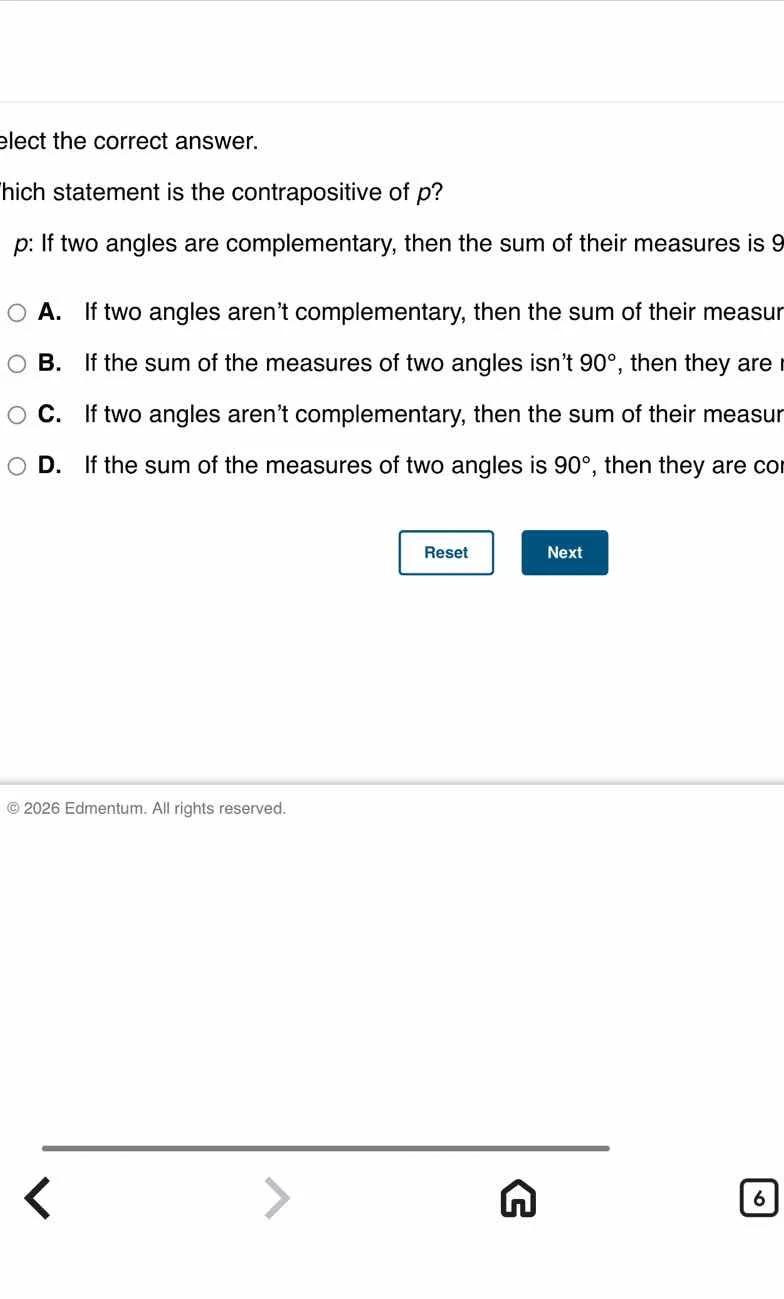Click the page counter showing 6

758,1198
